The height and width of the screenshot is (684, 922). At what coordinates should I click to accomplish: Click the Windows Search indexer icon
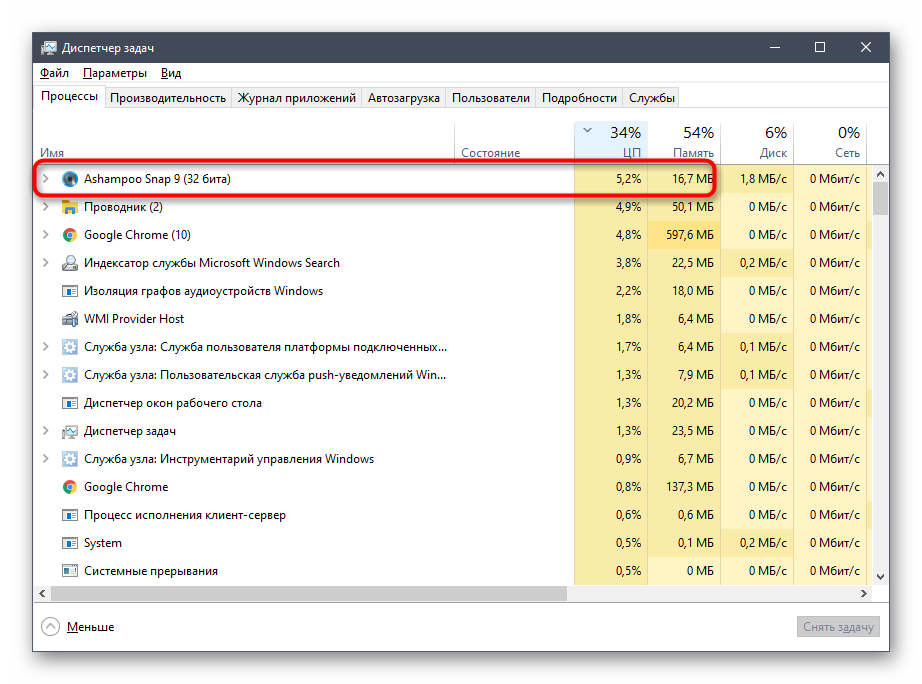pos(69,263)
